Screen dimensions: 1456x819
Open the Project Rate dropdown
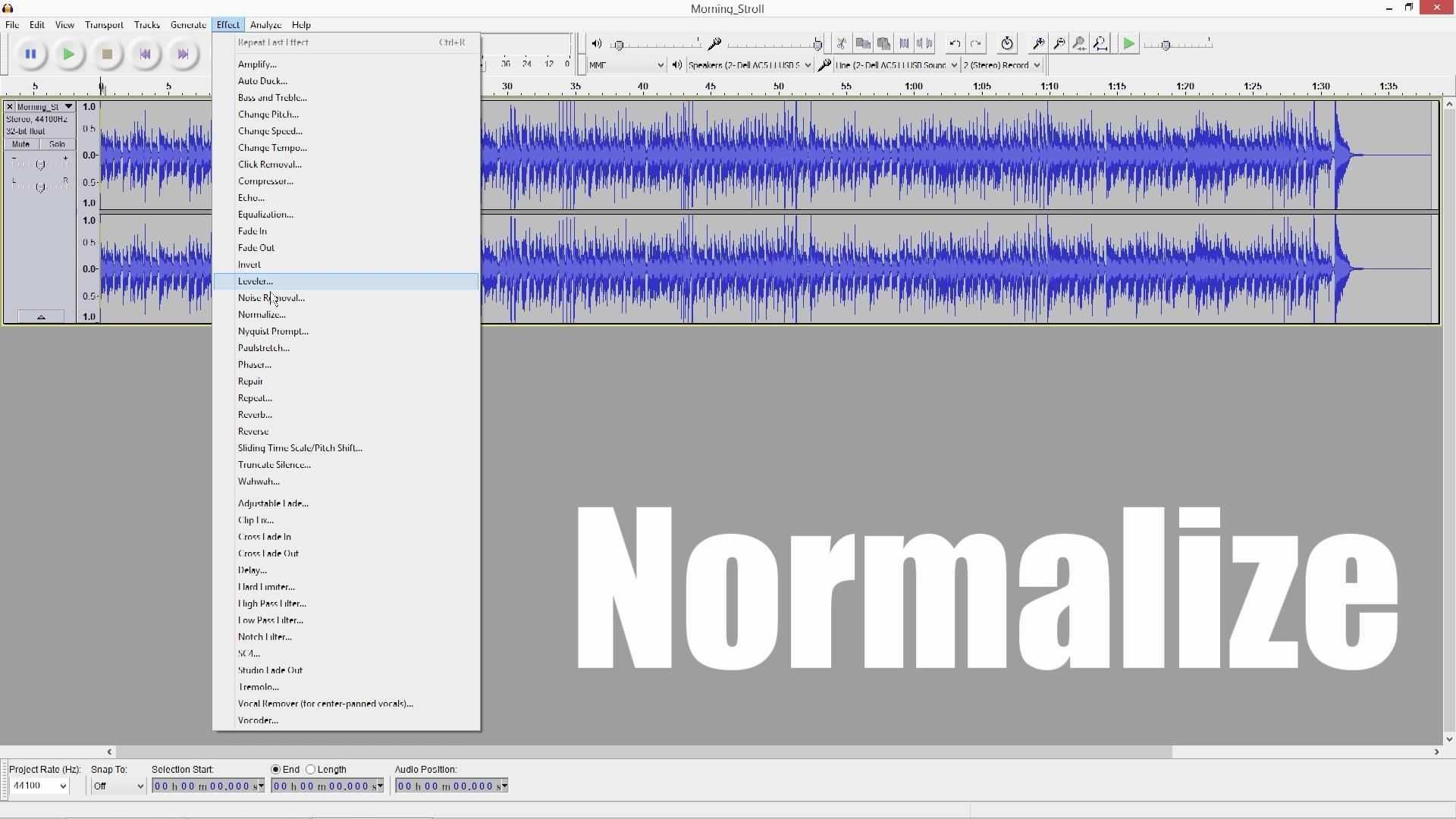tap(38, 786)
